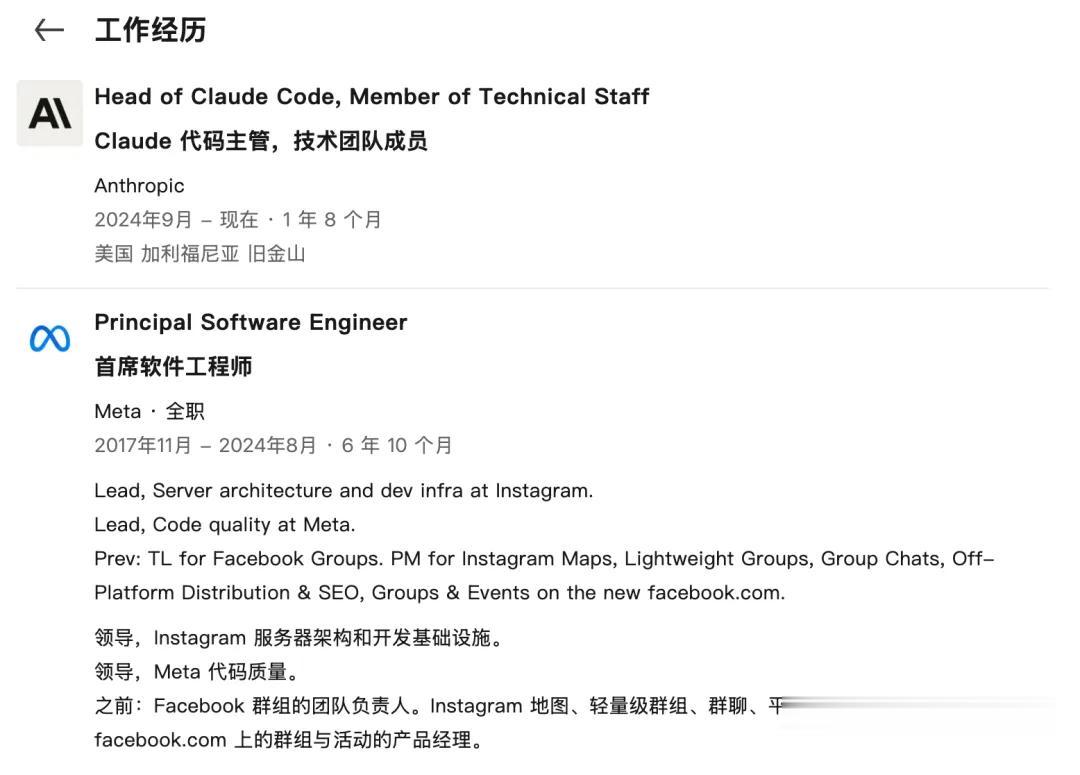Open the Principal Software Engineer title
Image resolution: width=1080 pixels, height=775 pixels.
coord(250,323)
